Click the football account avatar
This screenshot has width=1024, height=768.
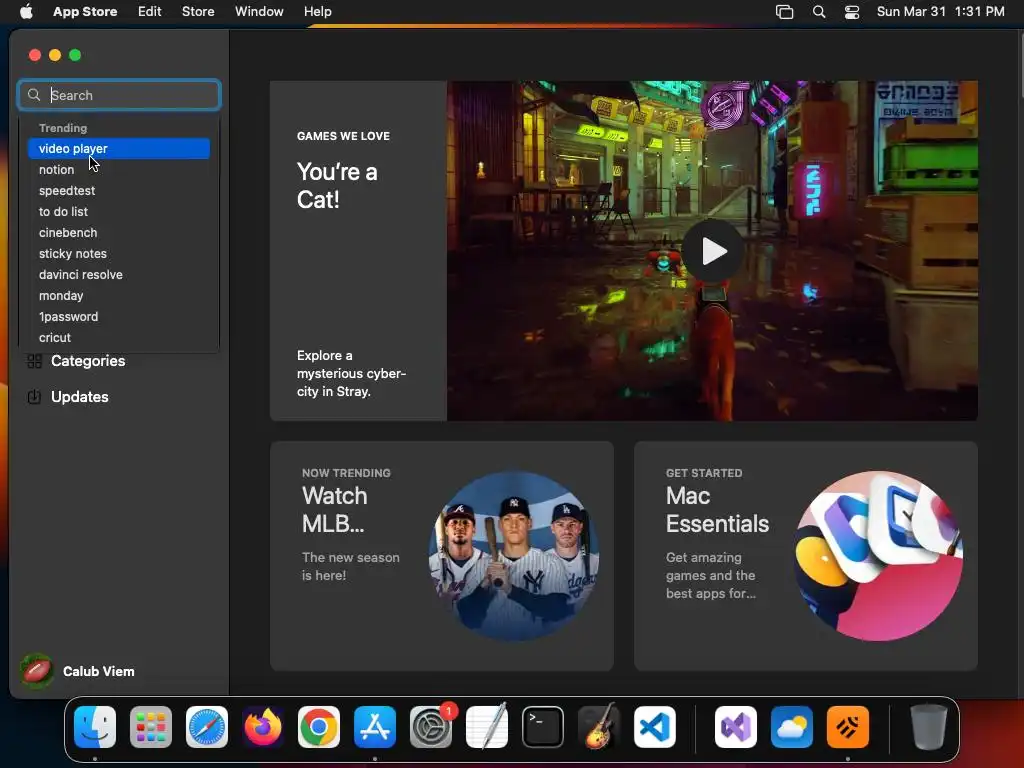click(x=37, y=671)
